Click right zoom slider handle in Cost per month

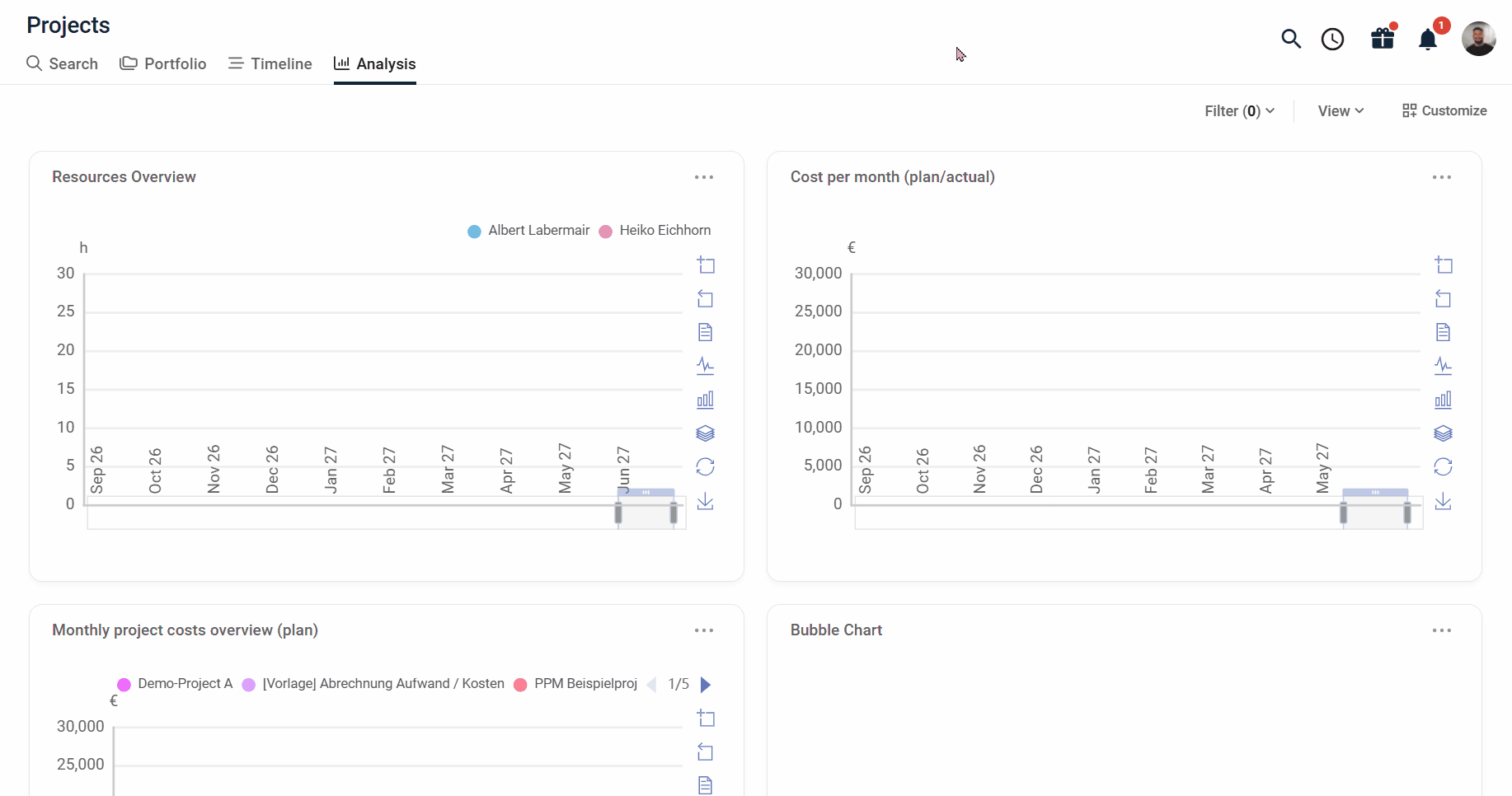point(1407,513)
